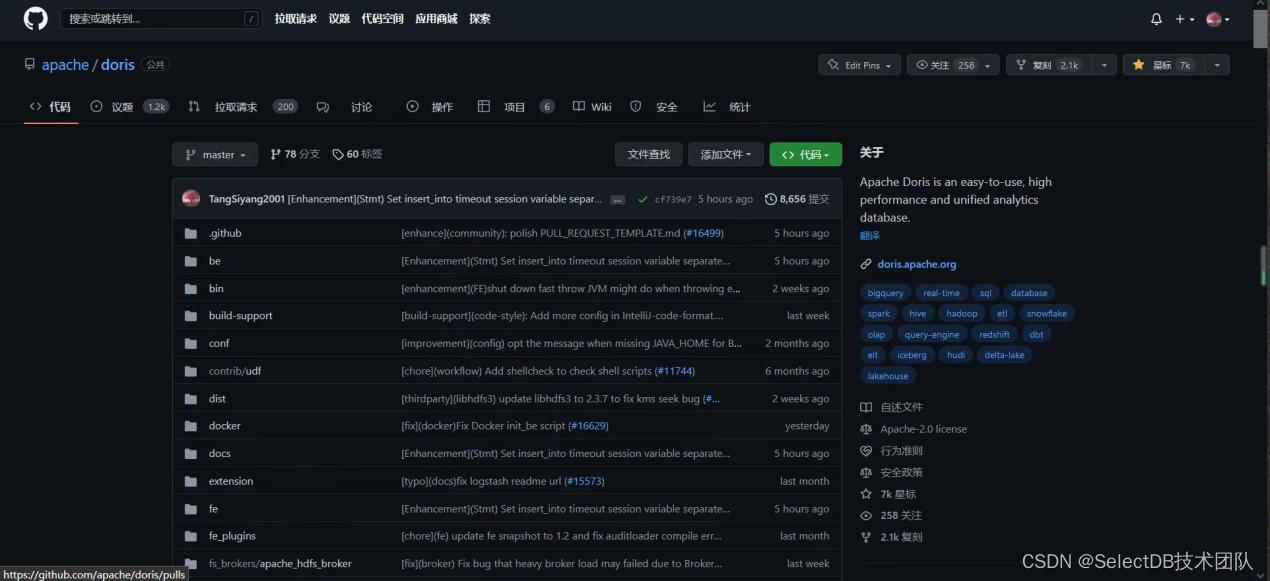Open the 自述文件 readme link
Screen dimensions: 1270x581
click(901, 407)
